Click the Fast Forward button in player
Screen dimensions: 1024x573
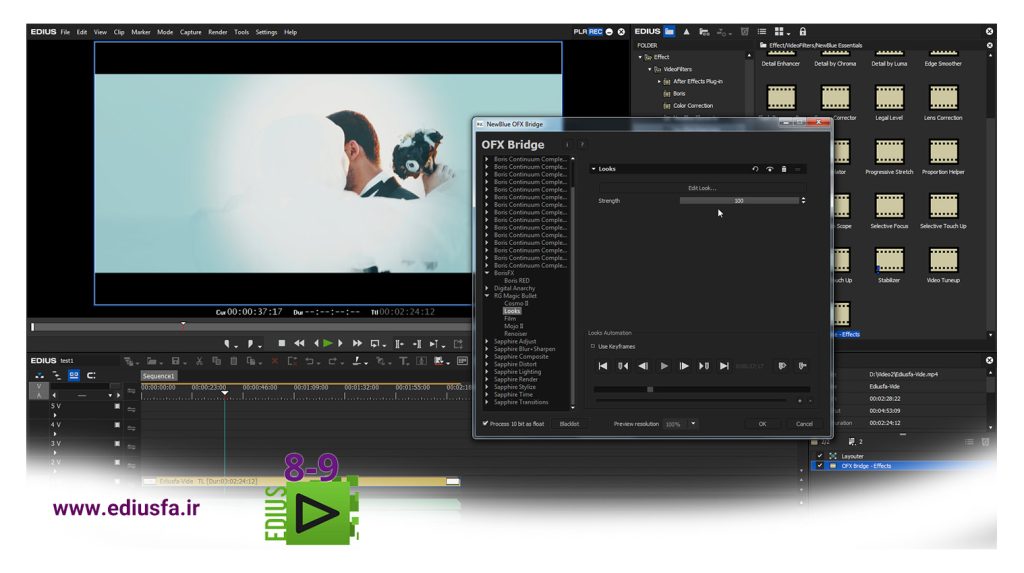coord(357,343)
